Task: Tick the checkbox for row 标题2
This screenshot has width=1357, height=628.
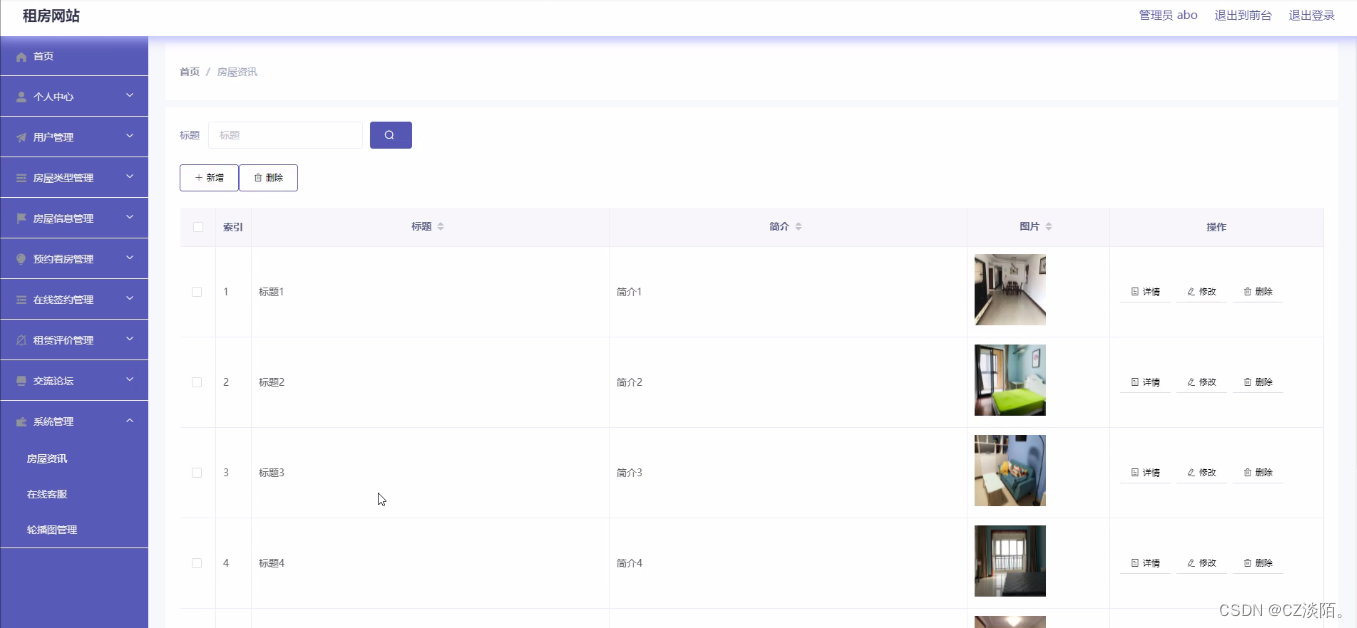Action: coord(197,382)
